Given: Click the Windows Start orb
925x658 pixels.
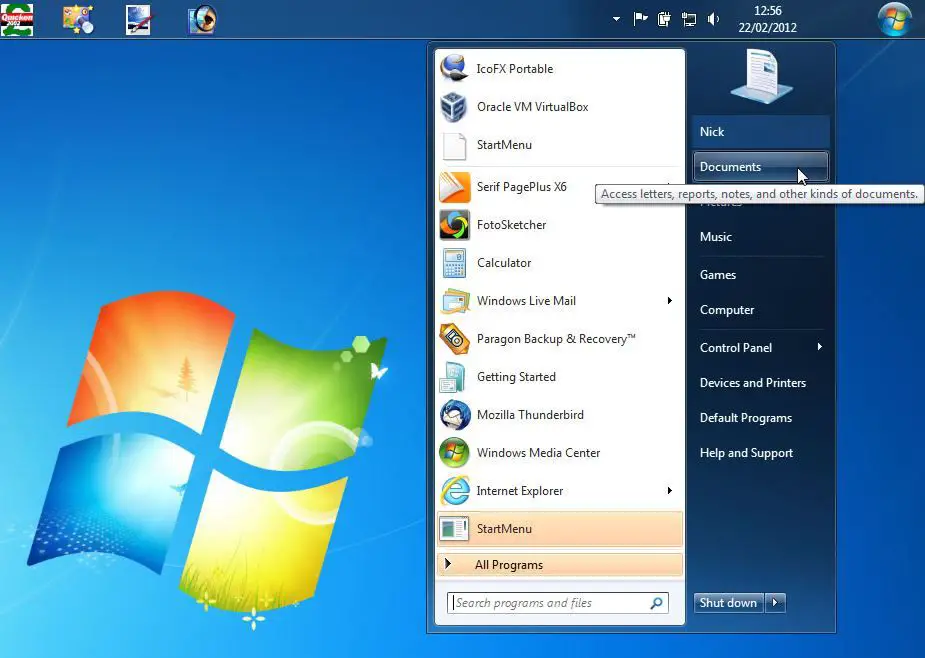Looking at the screenshot, I should (x=894, y=19).
